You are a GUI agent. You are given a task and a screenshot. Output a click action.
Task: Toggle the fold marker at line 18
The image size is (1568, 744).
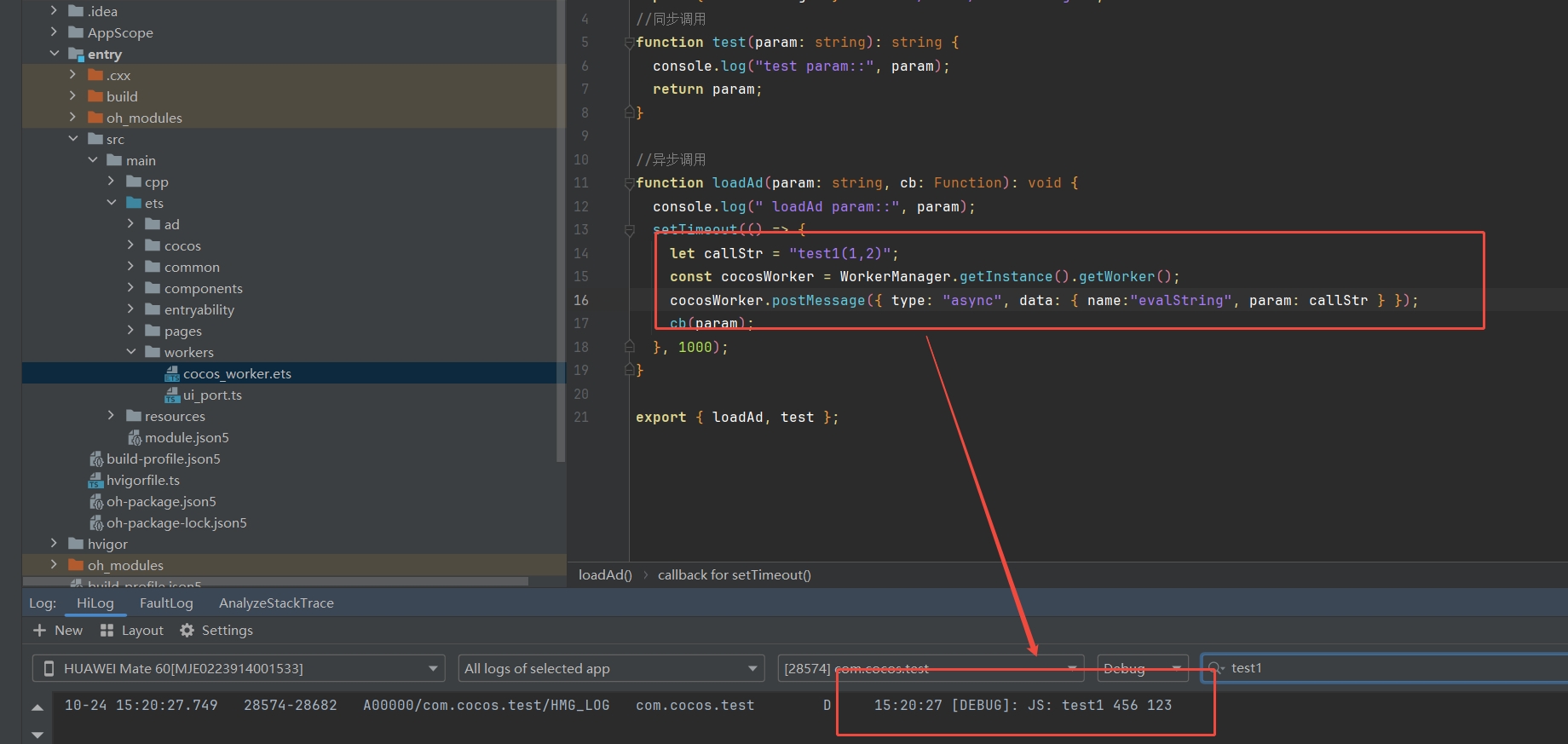point(630,347)
